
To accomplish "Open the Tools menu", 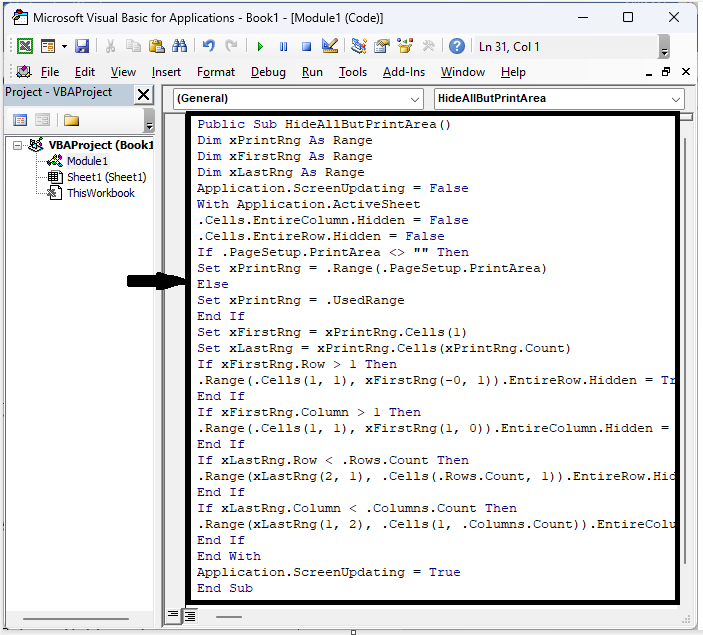I will tap(352, 72).
